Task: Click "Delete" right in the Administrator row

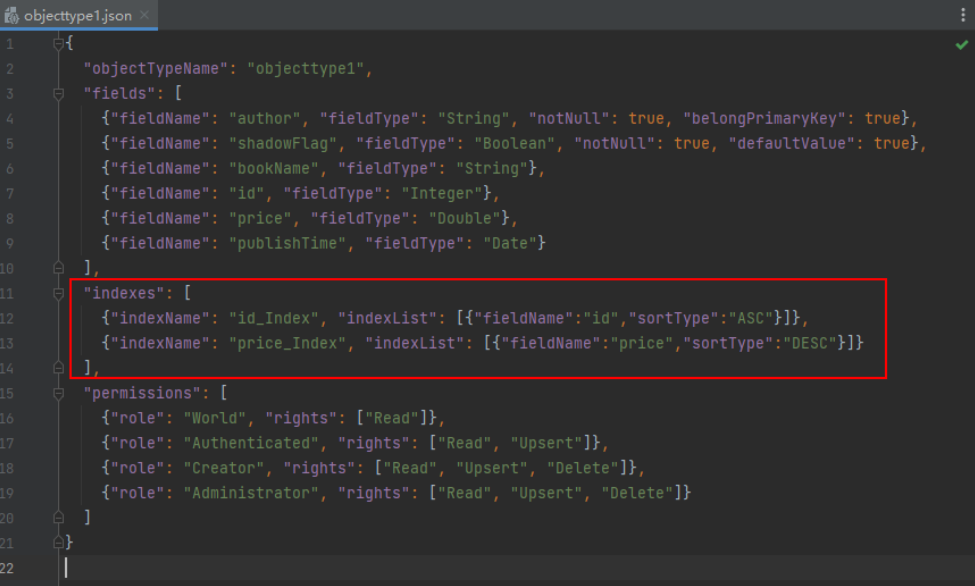Action: click(x=637, y=493)
